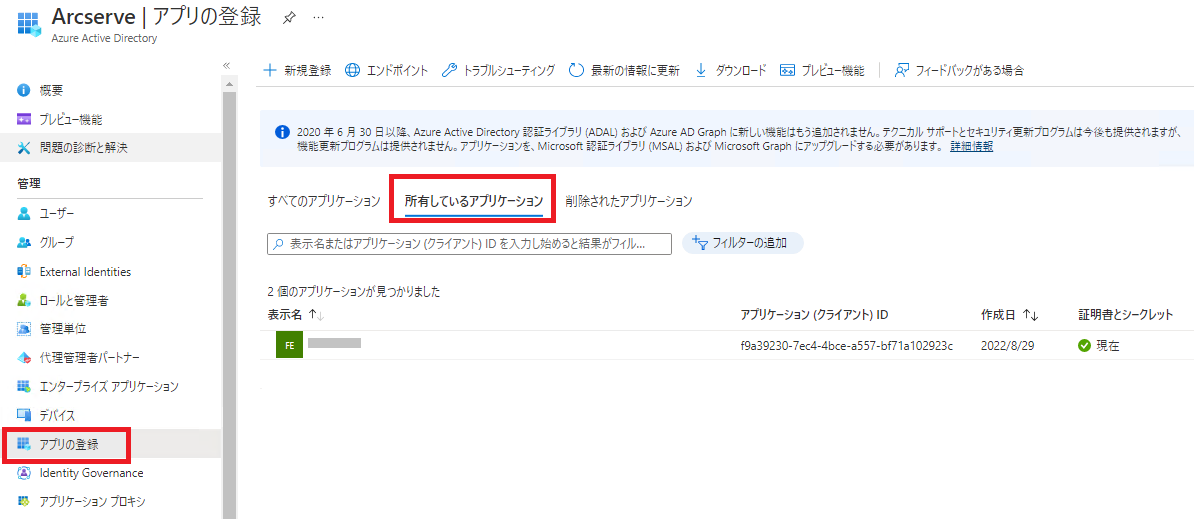The height and width of the screenshot is (519, 1194).
Task: Click the 2022/8/29 creation date cell
Action: 1007,345
